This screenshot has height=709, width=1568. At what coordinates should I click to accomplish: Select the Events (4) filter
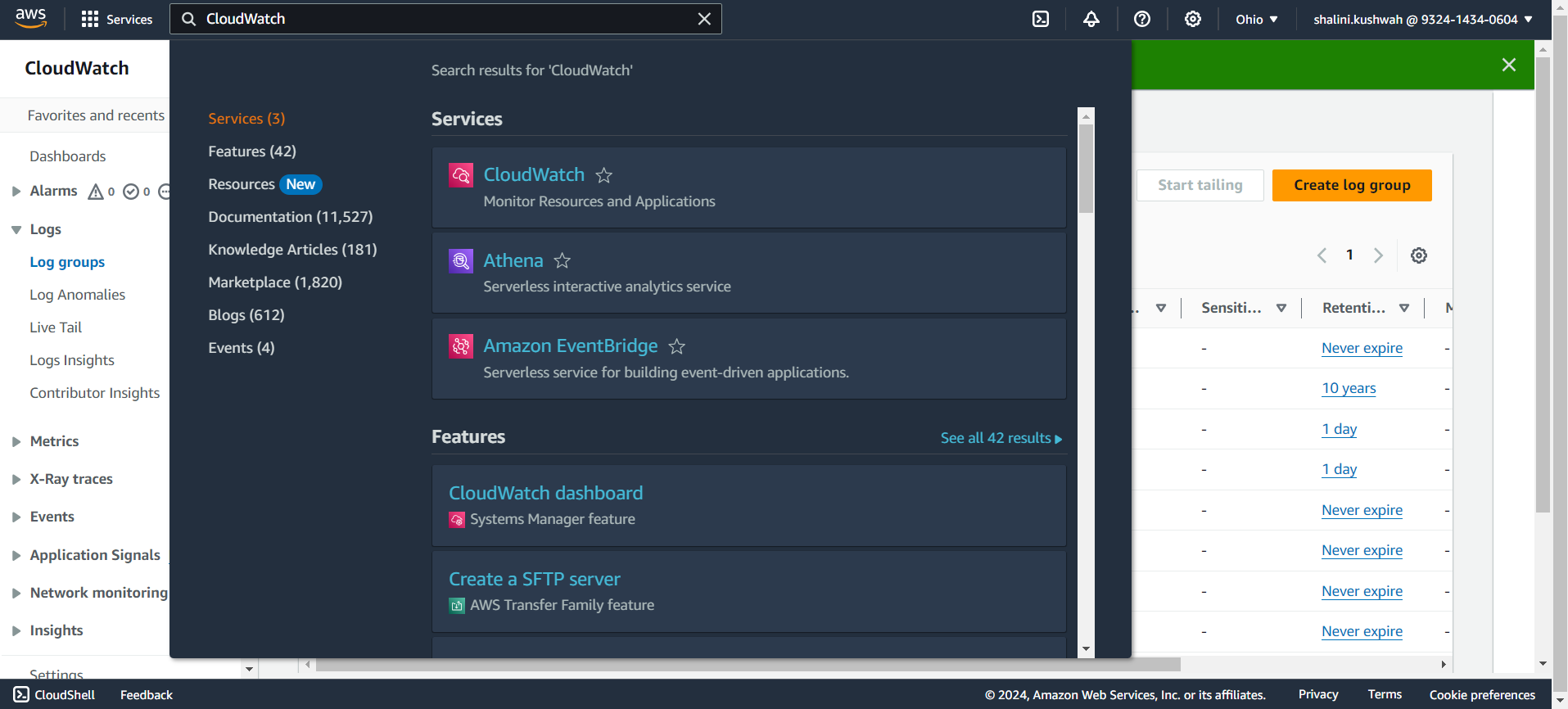point(242,348)
